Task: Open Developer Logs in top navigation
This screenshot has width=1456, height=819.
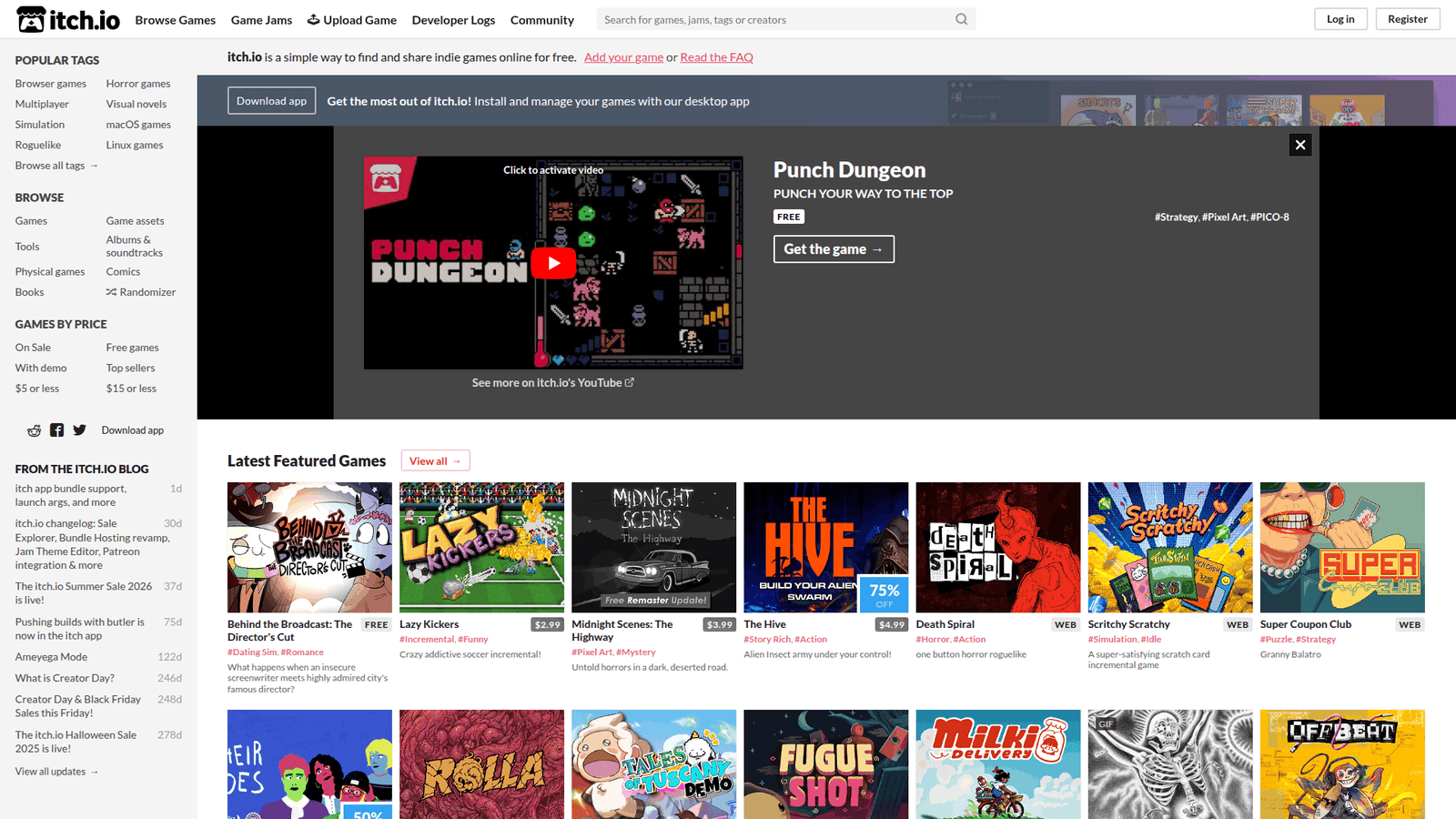Action: click(453, 20)
